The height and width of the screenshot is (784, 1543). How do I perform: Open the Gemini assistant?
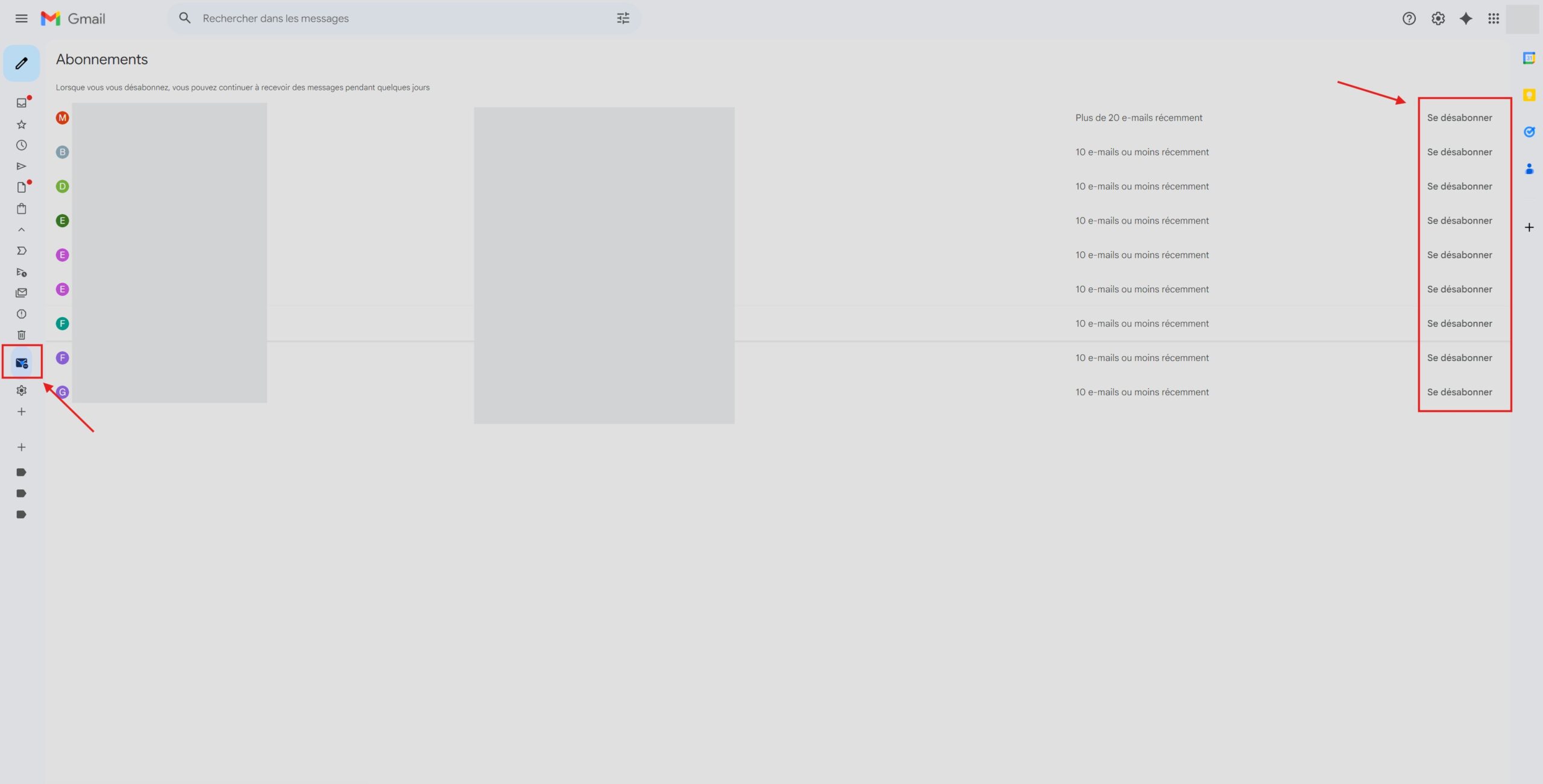pos(1466,18)
